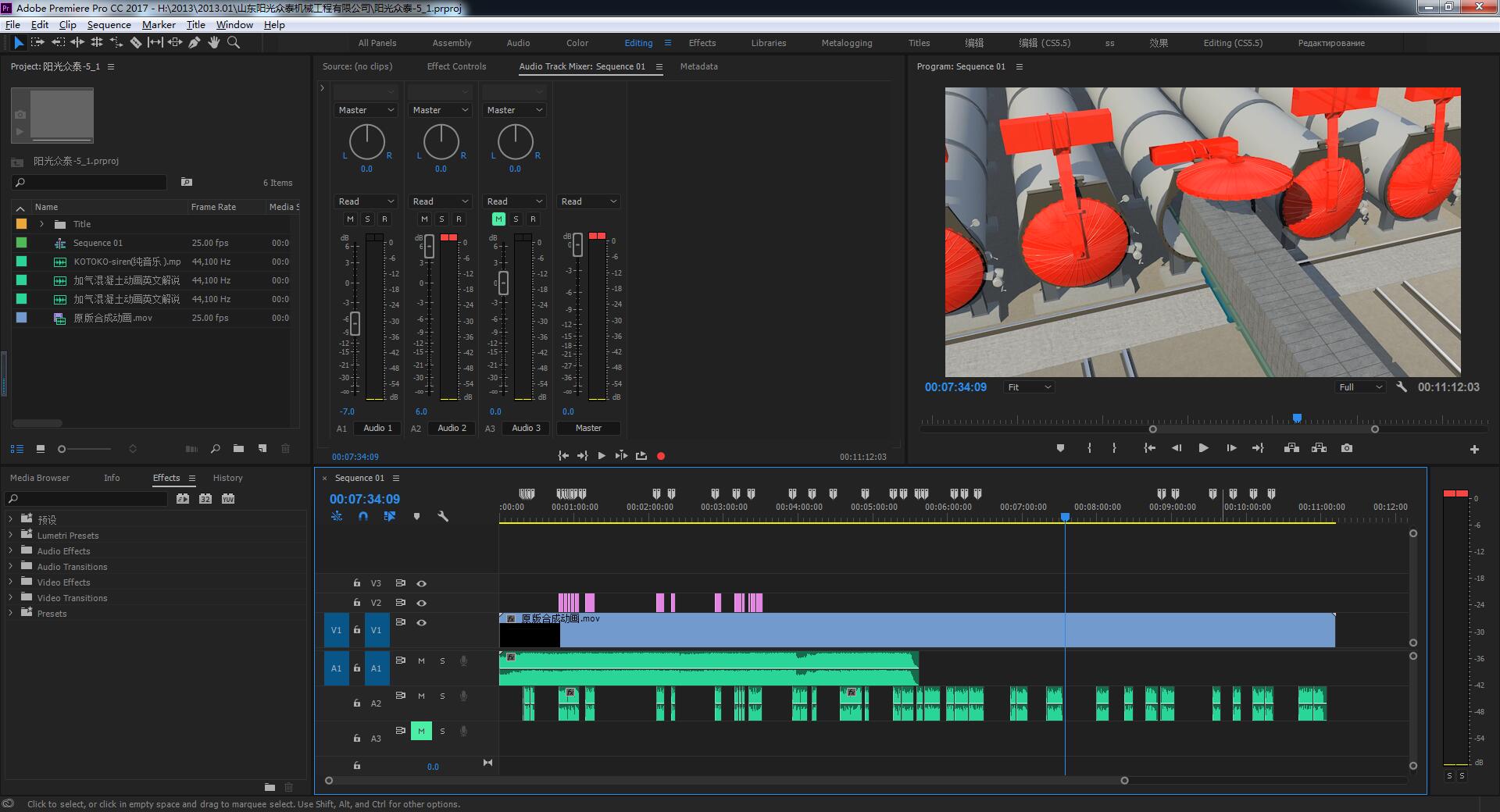Open the Marker menu
This screenshot has width=1500, height=812.
point(159,25)
